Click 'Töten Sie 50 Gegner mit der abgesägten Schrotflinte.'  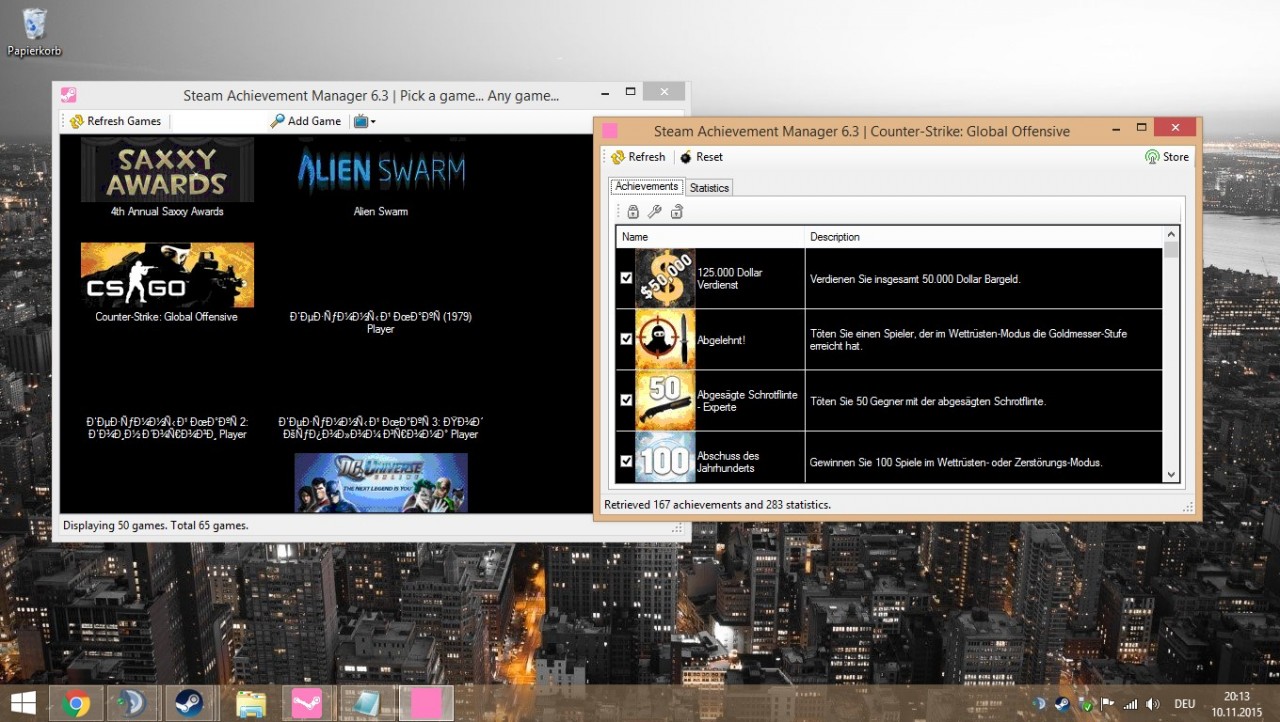point(928,401)
